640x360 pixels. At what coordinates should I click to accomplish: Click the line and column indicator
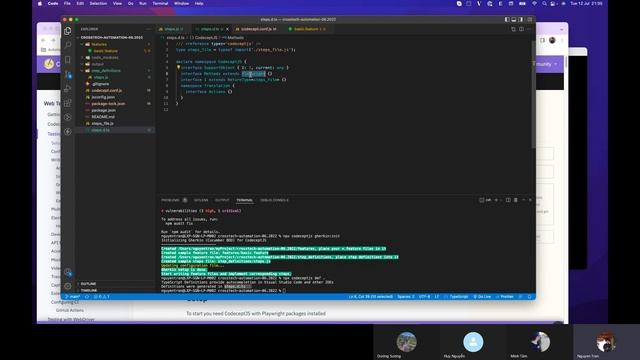371,297
